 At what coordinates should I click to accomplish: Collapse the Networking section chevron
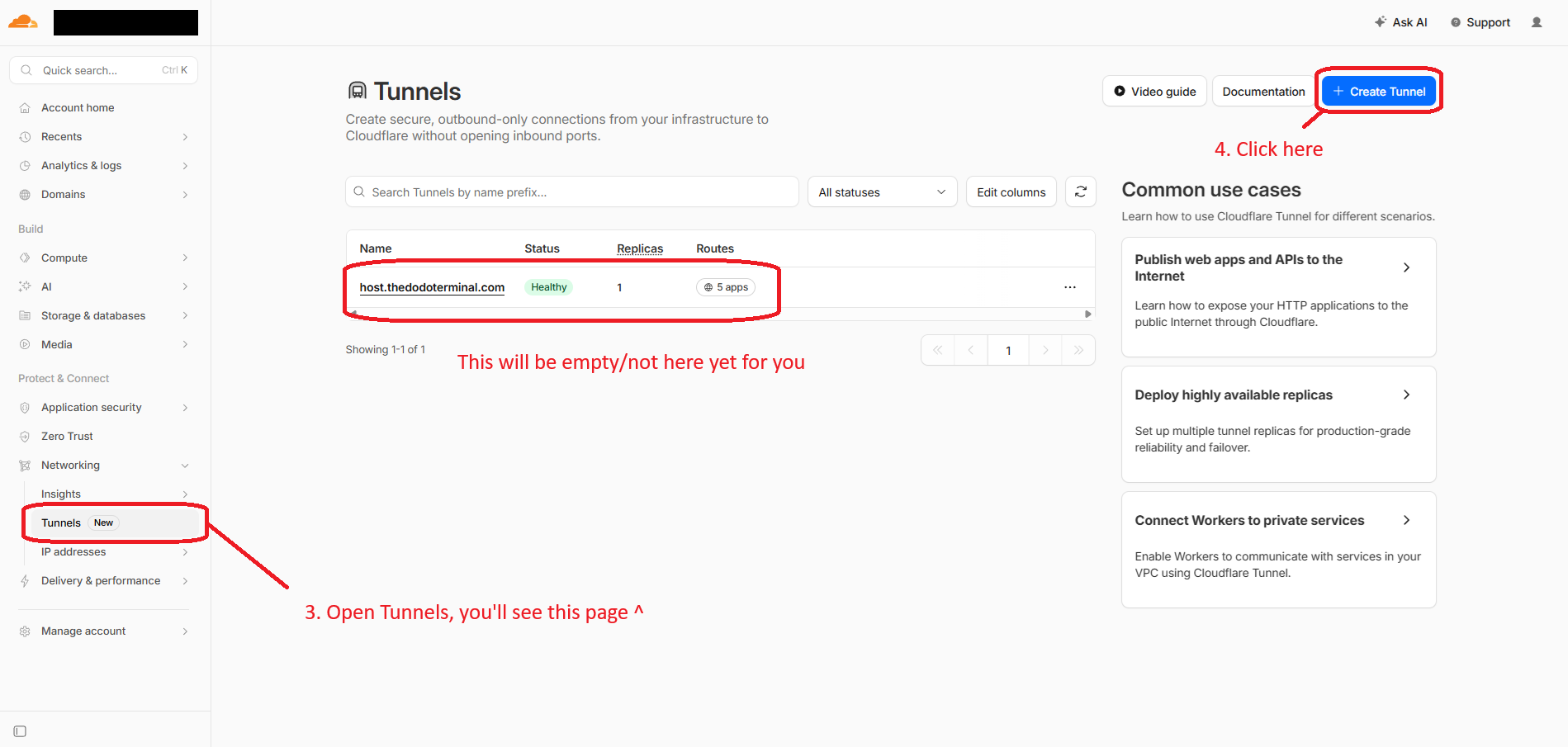coord(185,466)
